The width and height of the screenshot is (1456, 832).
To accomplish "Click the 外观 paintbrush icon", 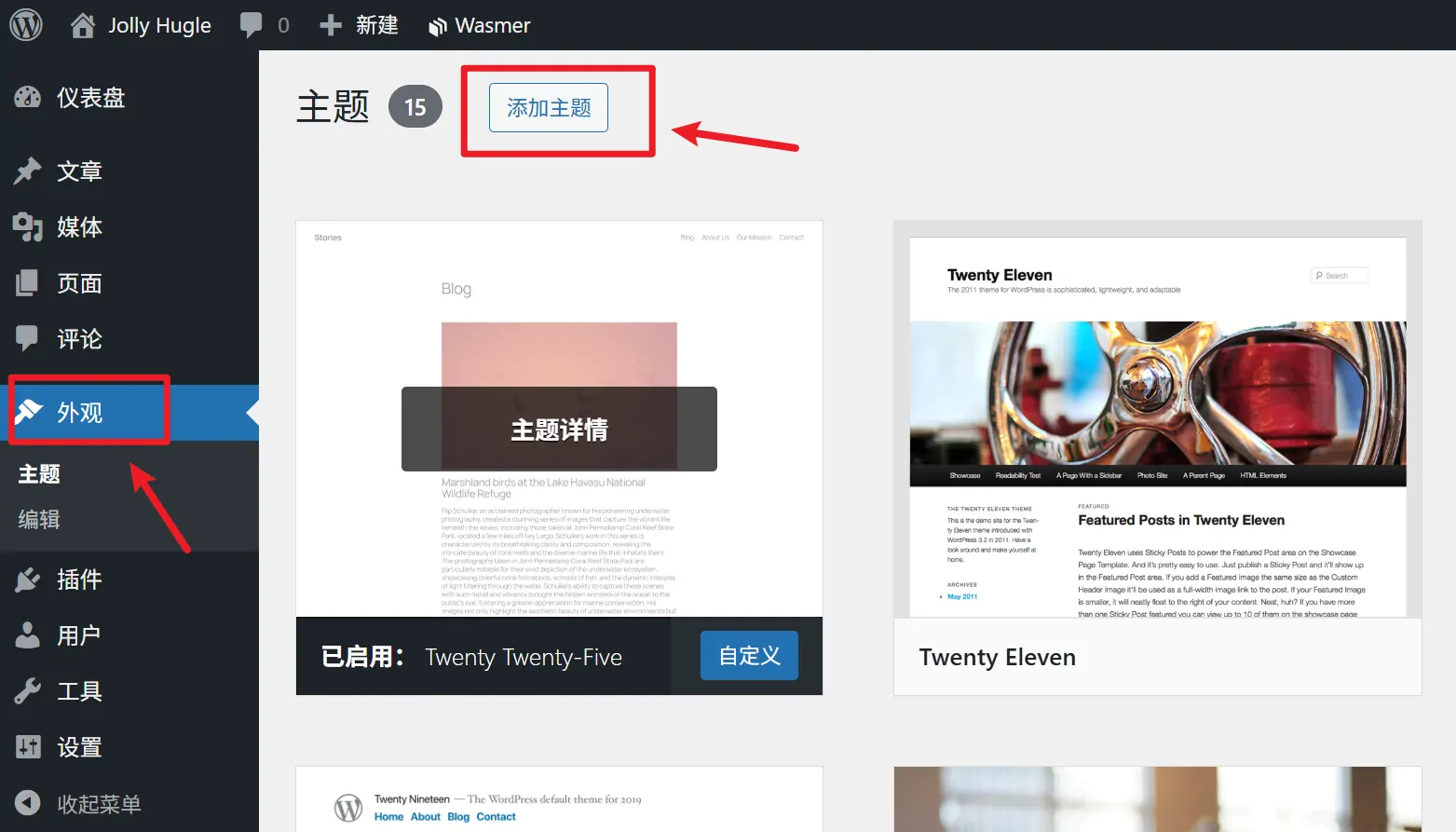I will click(x=29, y=411).
